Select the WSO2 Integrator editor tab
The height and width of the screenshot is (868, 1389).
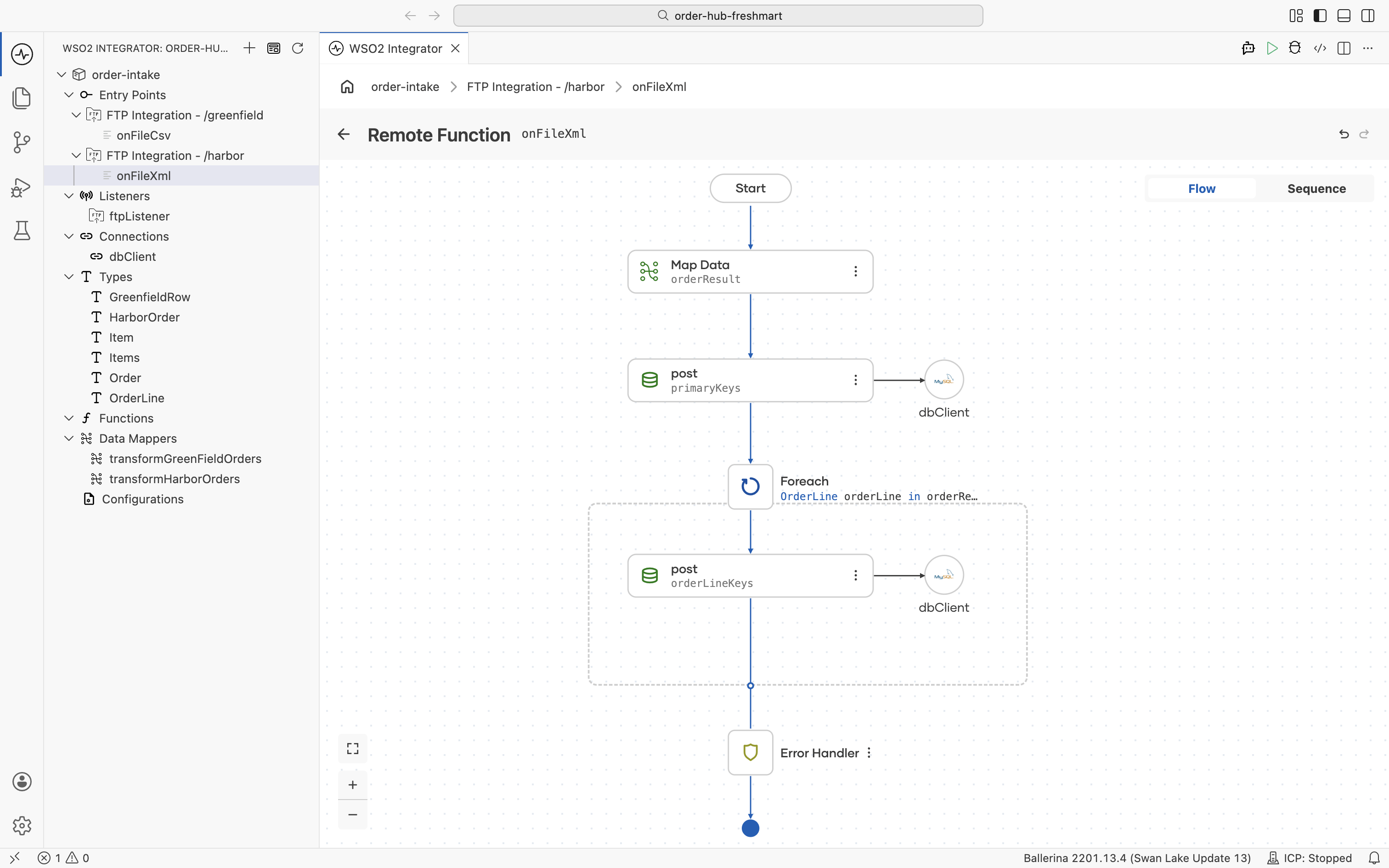(x=394, y=48)
